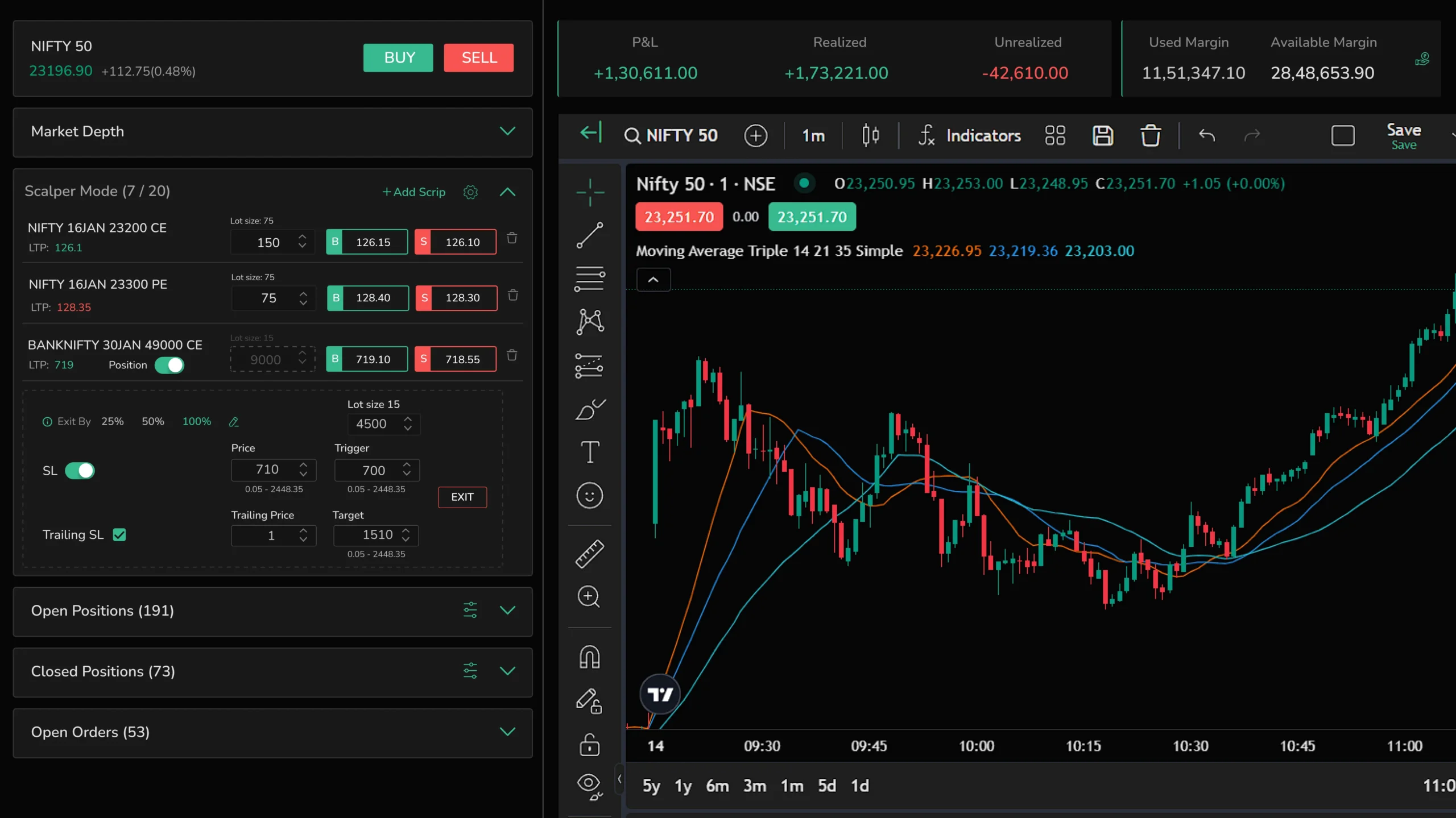1456x818 pixels.
Task: Delete NIFTY 16JAN 23200 CE scrip
Action: point(512,238)
